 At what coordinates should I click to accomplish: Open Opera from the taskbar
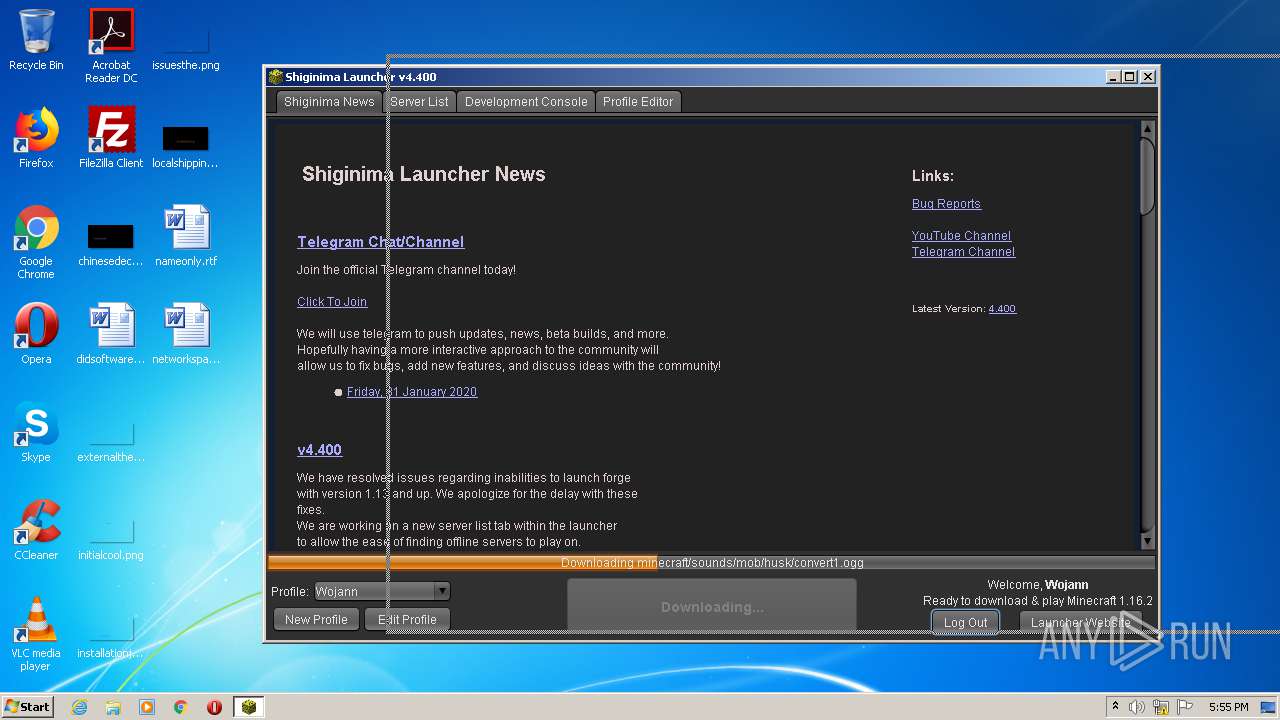click(214, 707)
